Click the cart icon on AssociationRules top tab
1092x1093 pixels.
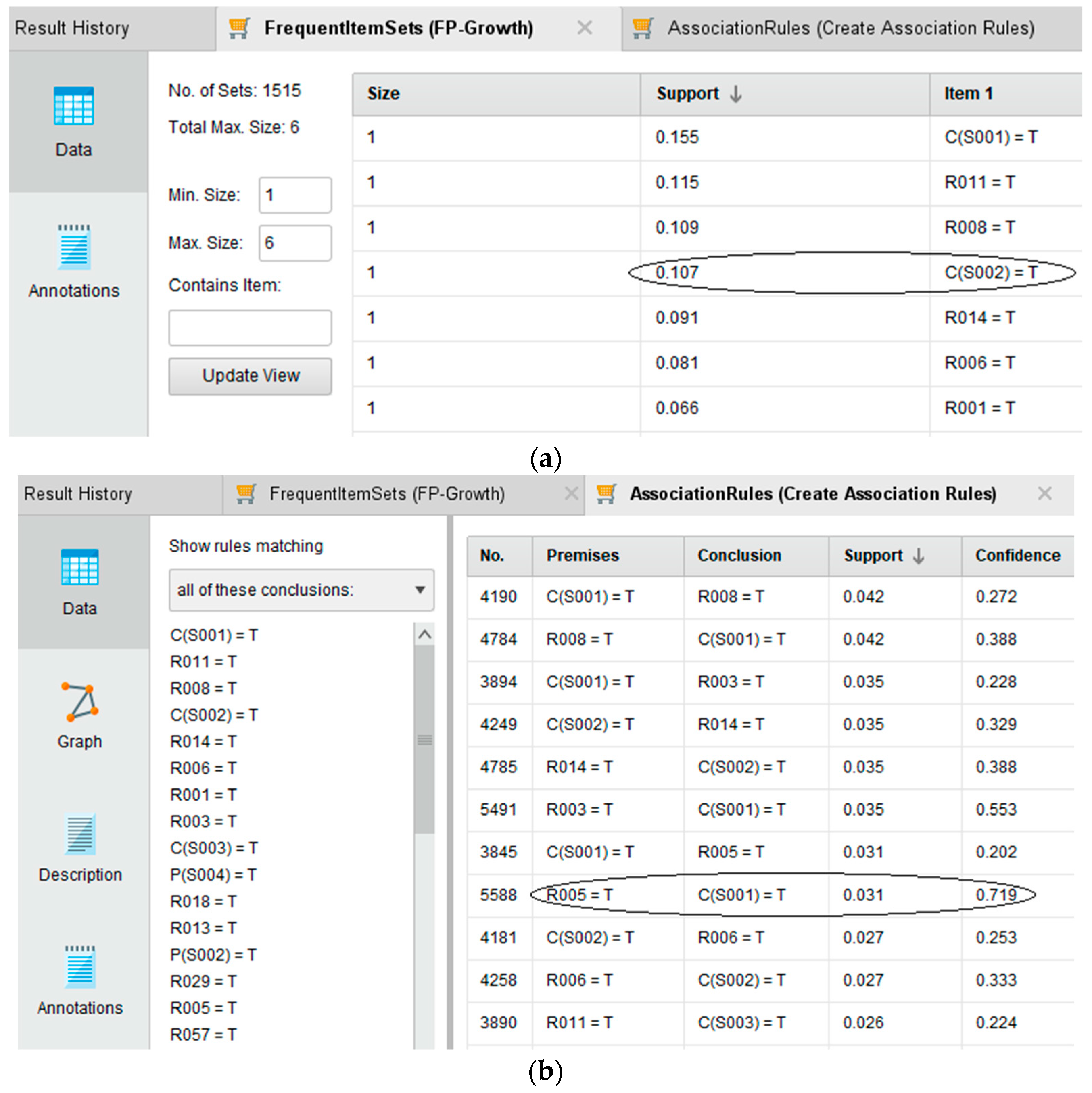click(x=642, y=28)
